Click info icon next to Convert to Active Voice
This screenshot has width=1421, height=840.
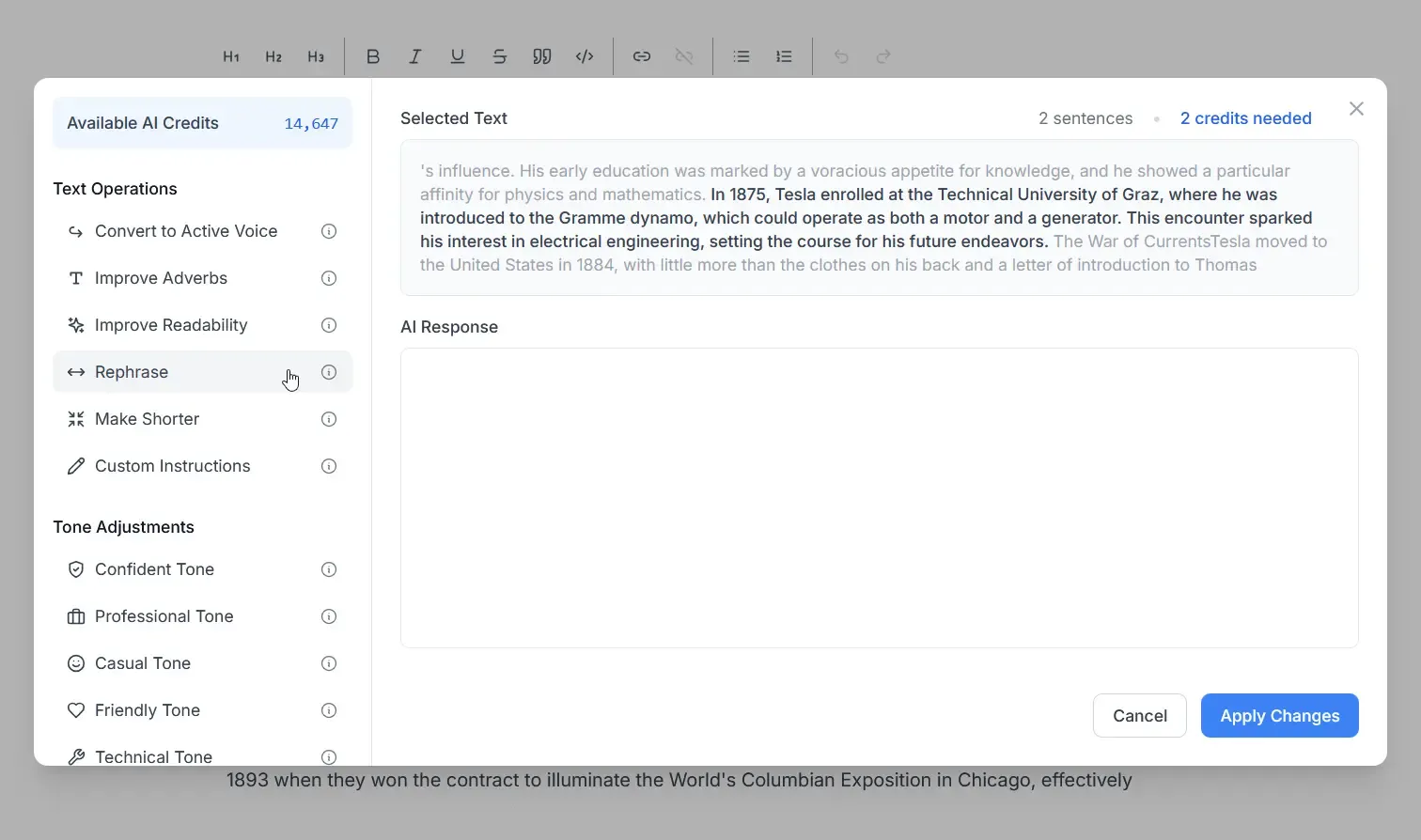pyautogui.click(x=329, y=231)
